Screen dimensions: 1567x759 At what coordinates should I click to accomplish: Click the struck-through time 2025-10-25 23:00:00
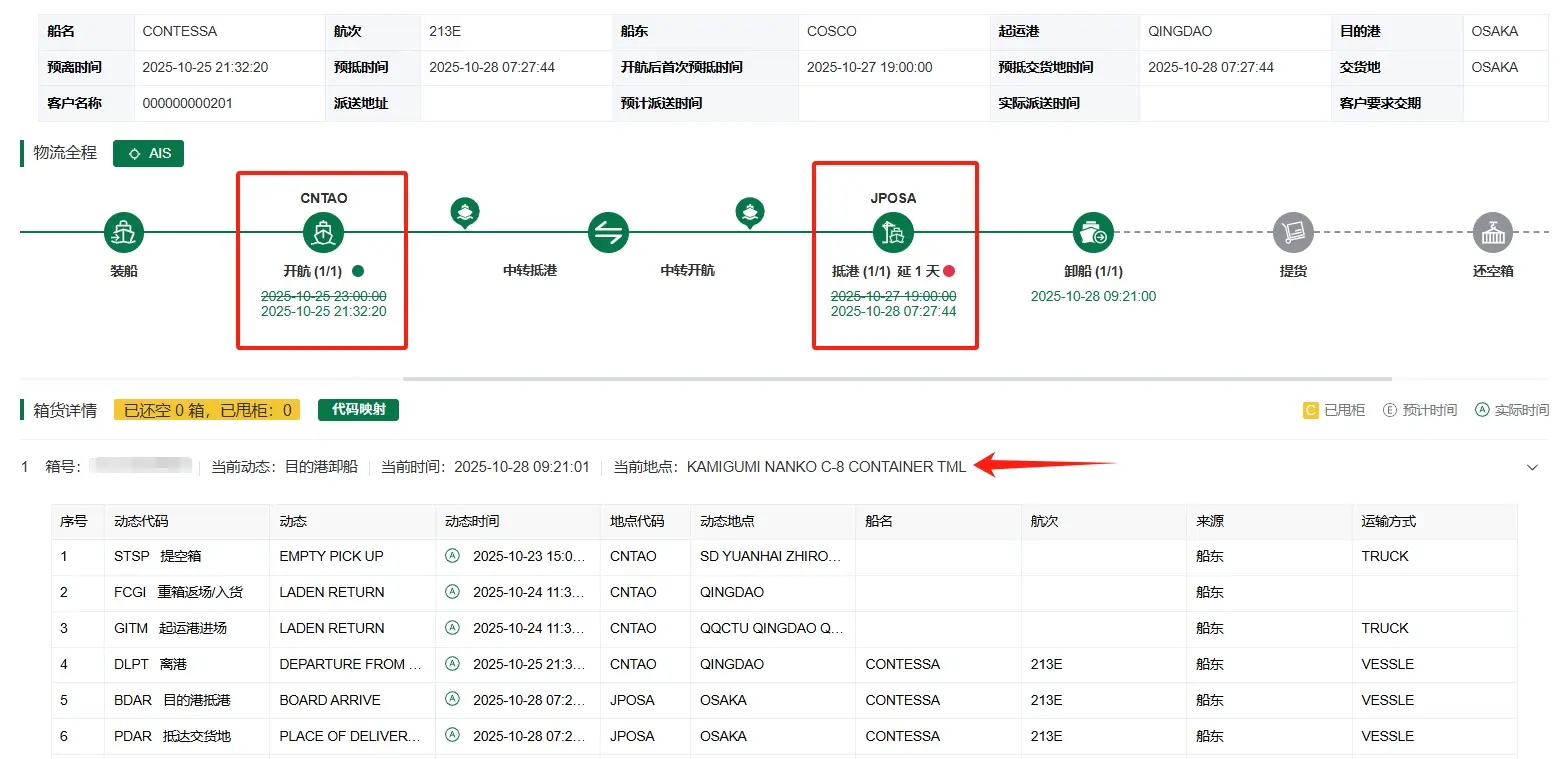(323, 296)
